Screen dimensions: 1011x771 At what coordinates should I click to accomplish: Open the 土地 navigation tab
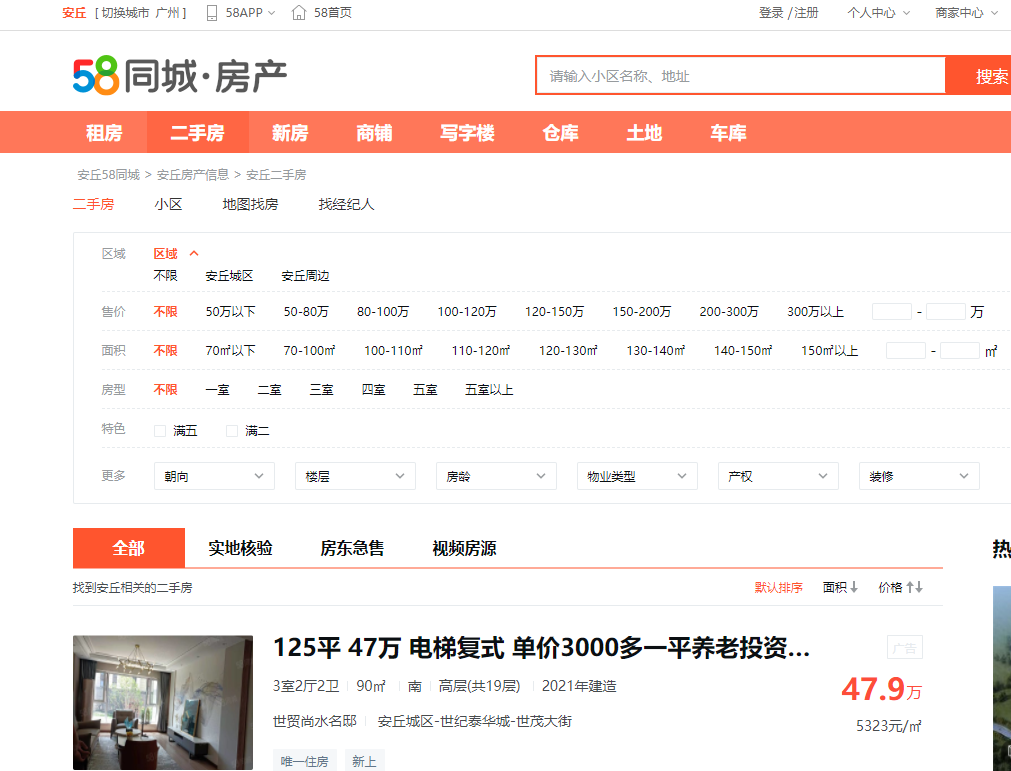click(x=645, y=133)
